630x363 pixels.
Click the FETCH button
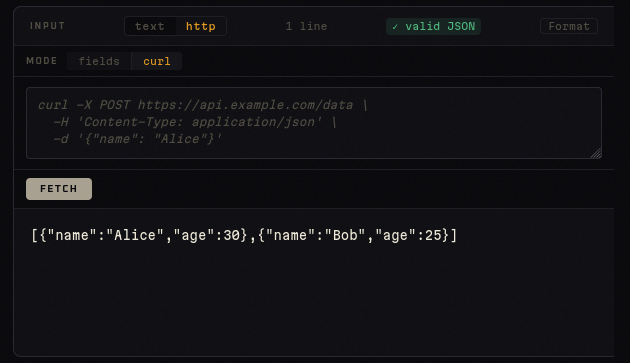point(59,189)
